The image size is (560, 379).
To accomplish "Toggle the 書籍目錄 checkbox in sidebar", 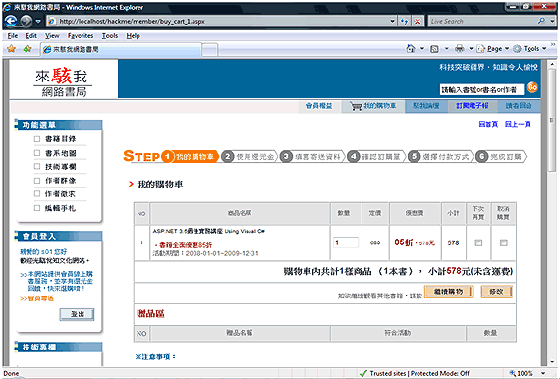I will click(x=37, y=139).
